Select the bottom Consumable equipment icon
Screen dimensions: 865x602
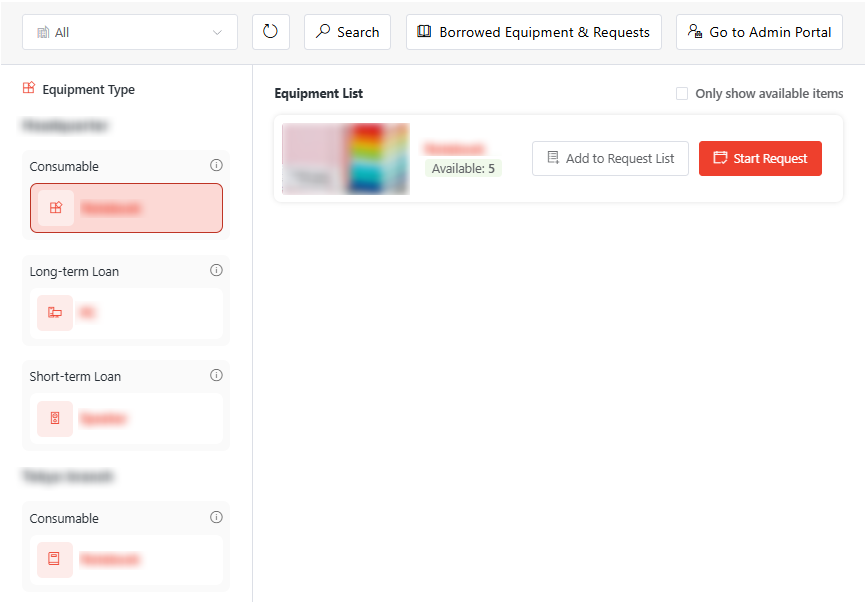point(55,559)
